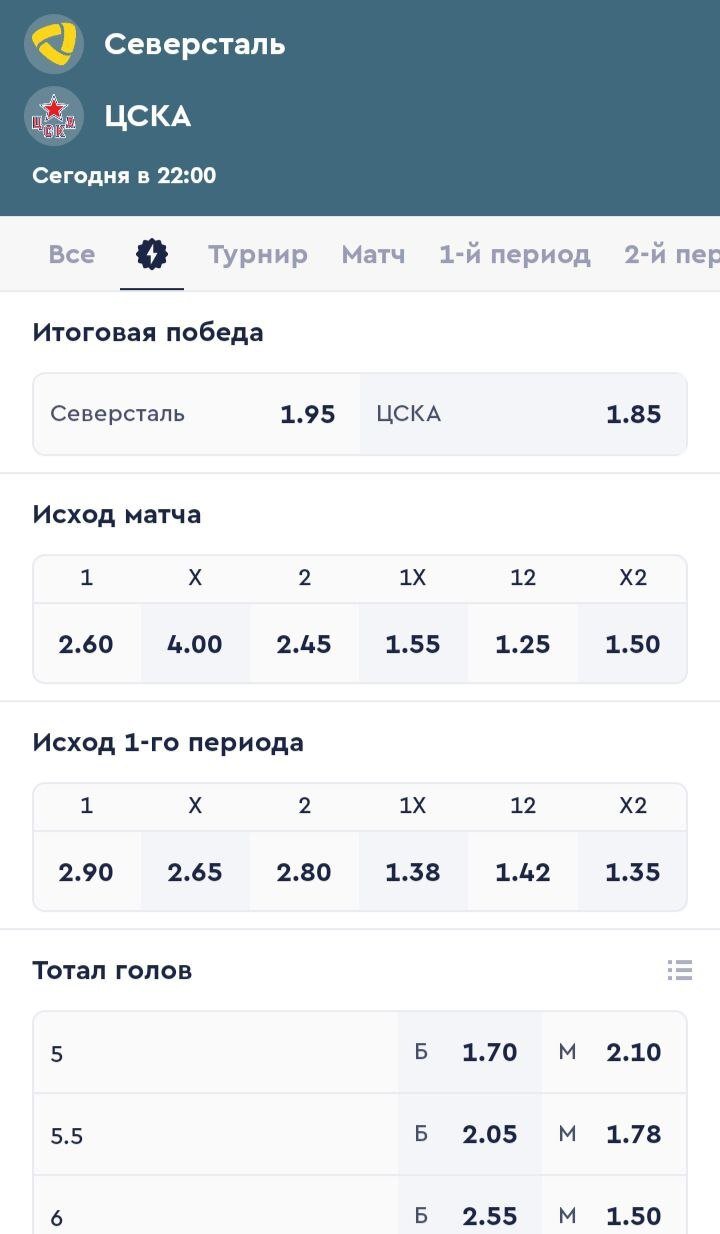Pick total over 6 at 2.55
The image size is (720, 1234).
point(470,1215)
